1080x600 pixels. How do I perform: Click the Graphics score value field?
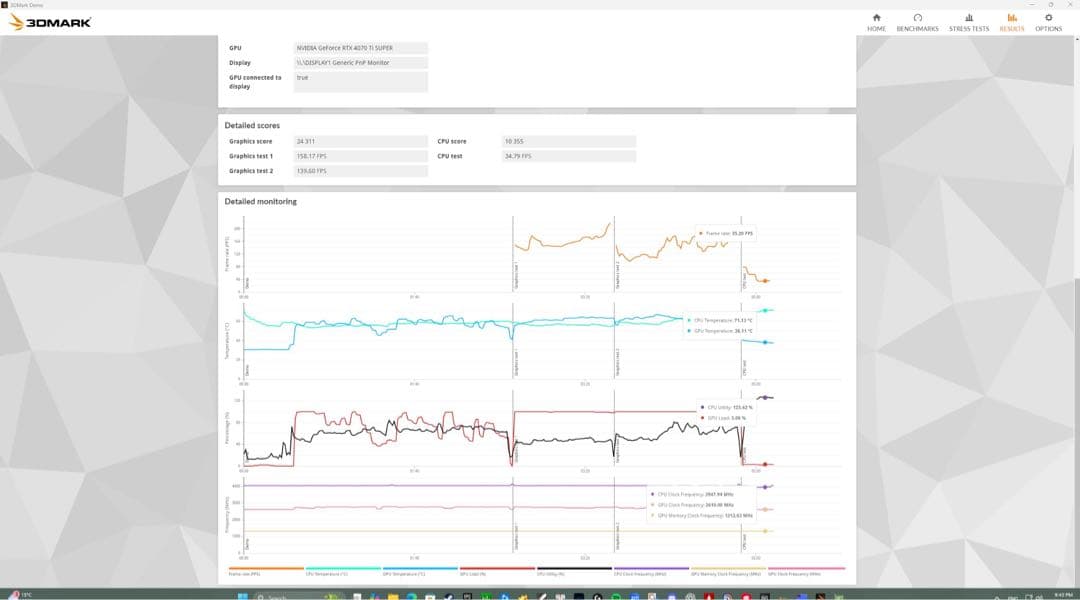(361, 142)
